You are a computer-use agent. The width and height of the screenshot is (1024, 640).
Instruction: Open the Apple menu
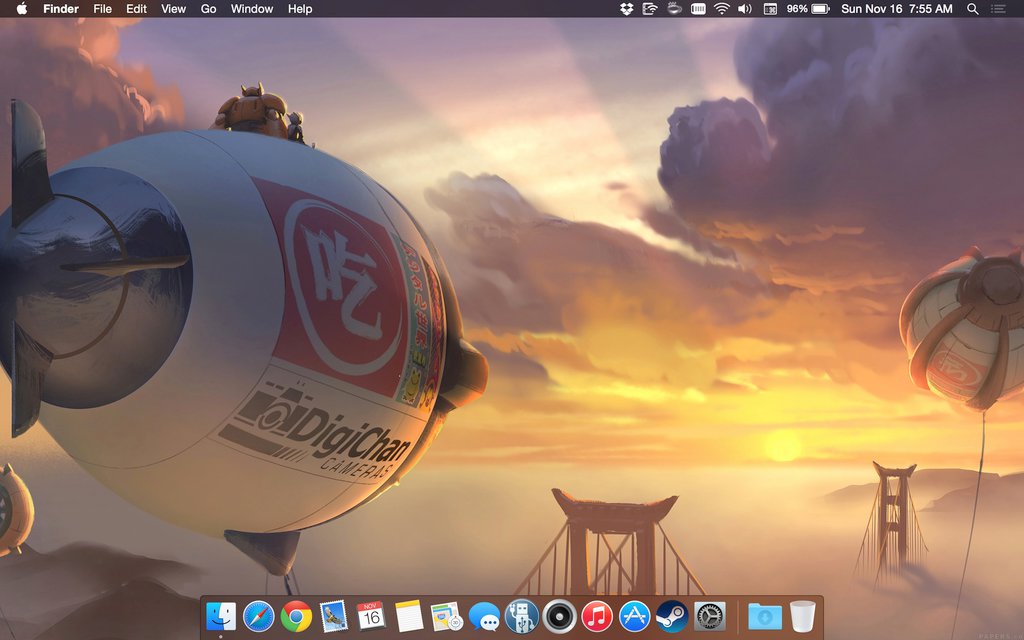(22, 8)
